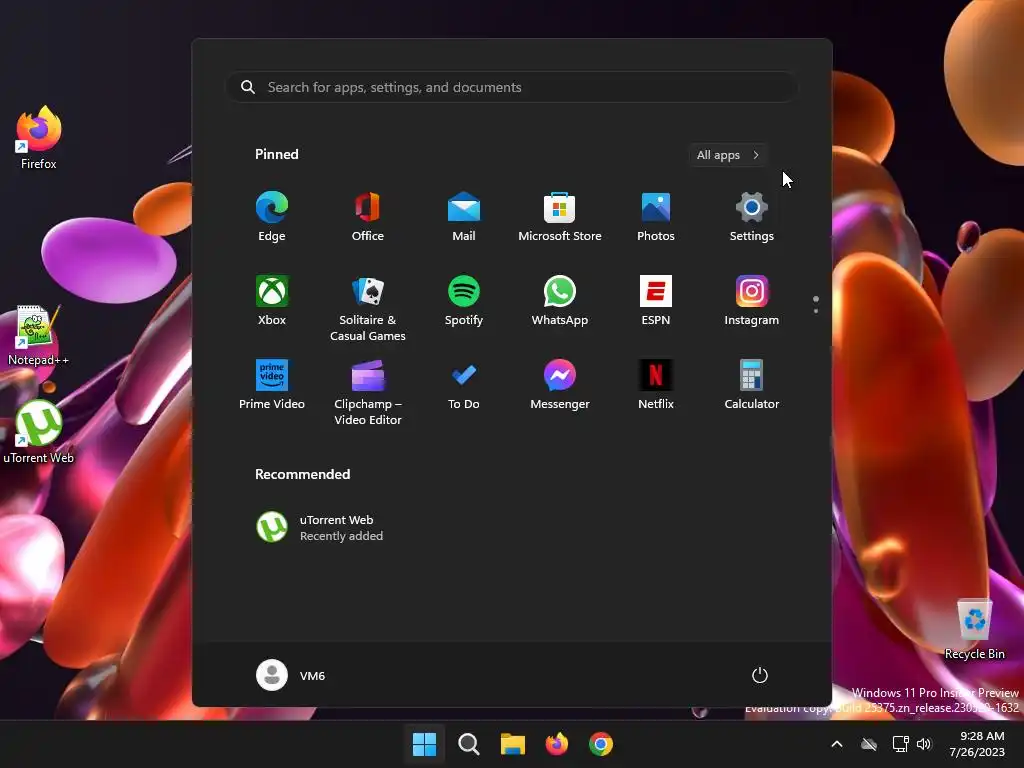
Task: Launch the ESPN app
Action: pyautogui.click(x=656, y=300)
